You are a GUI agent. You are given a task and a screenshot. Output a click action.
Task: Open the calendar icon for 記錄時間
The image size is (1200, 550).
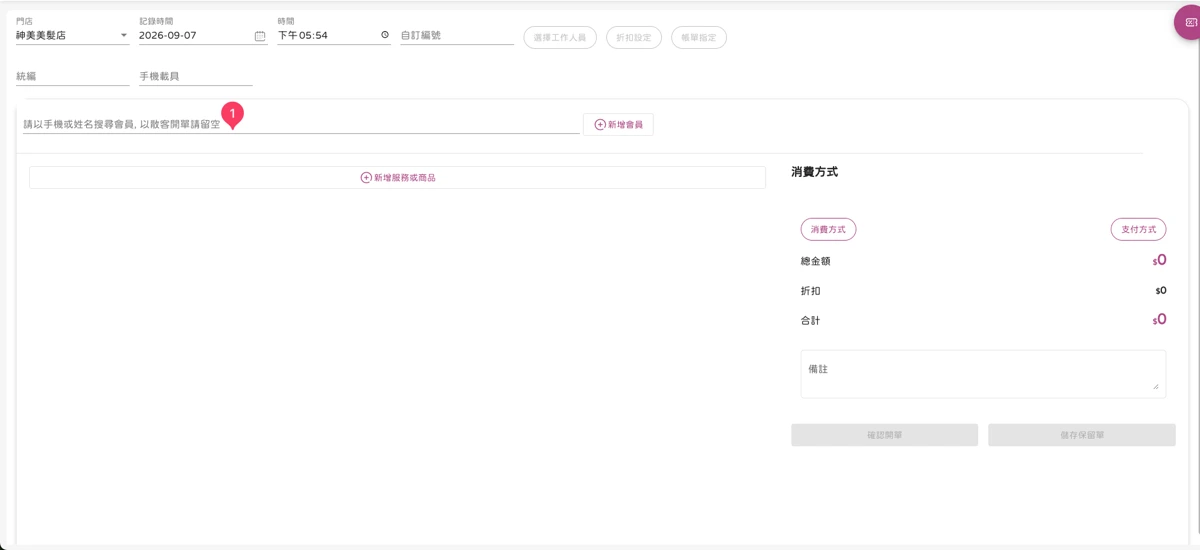(x=260, y=36)
